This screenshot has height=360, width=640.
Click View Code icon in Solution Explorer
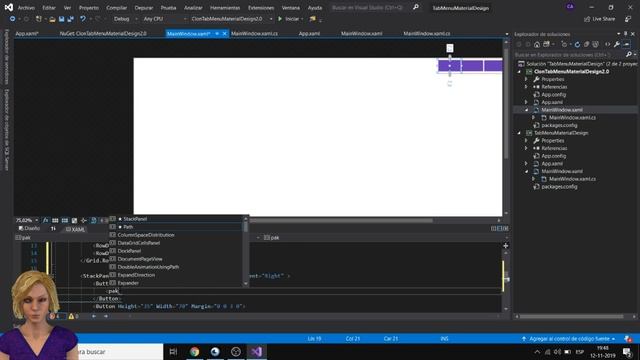(607, 44)
